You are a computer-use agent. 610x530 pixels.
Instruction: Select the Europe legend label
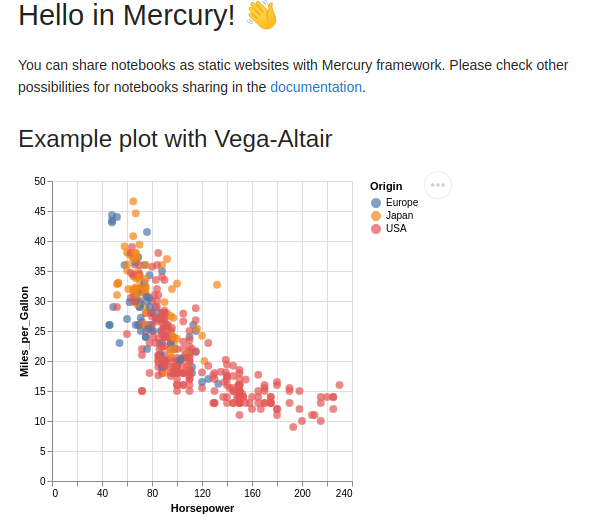pyautogui.click(x=401, y=203)
